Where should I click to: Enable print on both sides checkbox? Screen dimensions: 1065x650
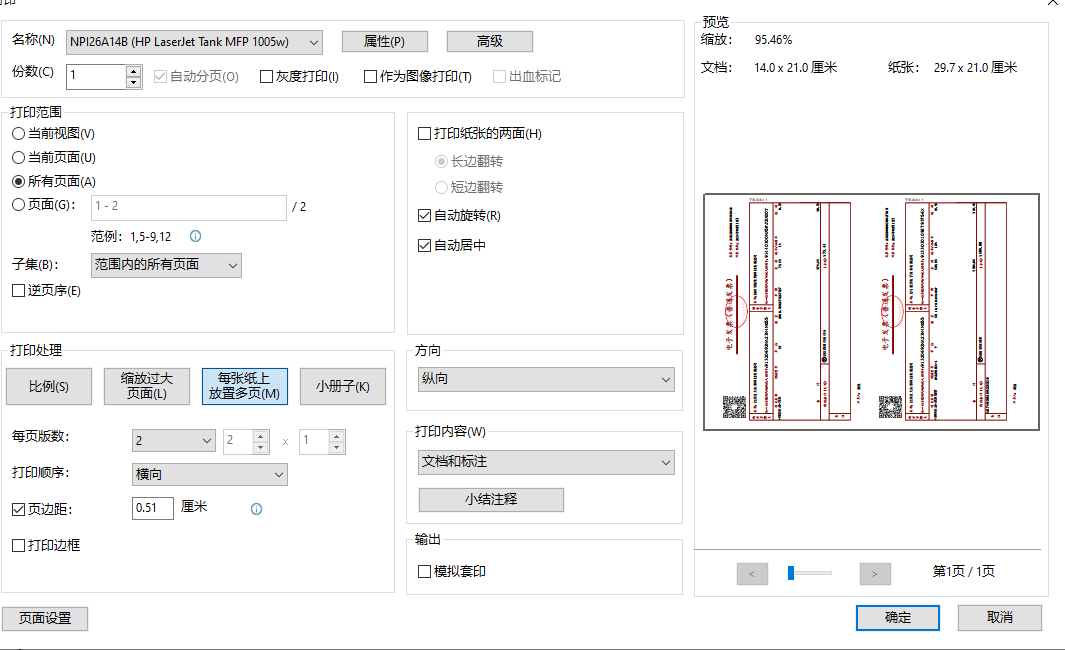point(425,133)
